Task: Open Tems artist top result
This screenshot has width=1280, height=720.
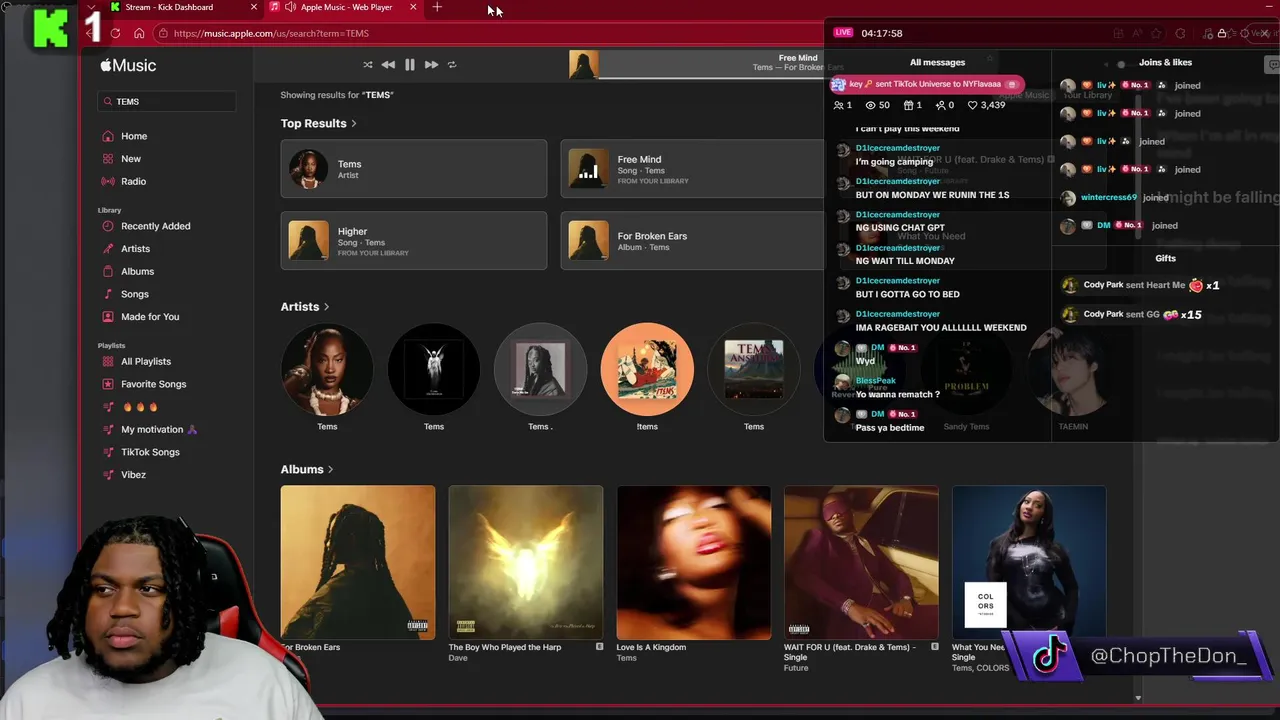Action: point(414,169)
